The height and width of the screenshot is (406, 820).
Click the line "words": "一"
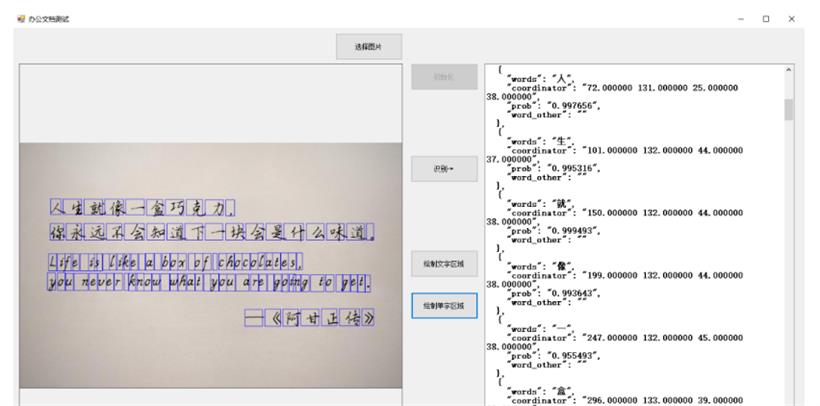[541, 329]
